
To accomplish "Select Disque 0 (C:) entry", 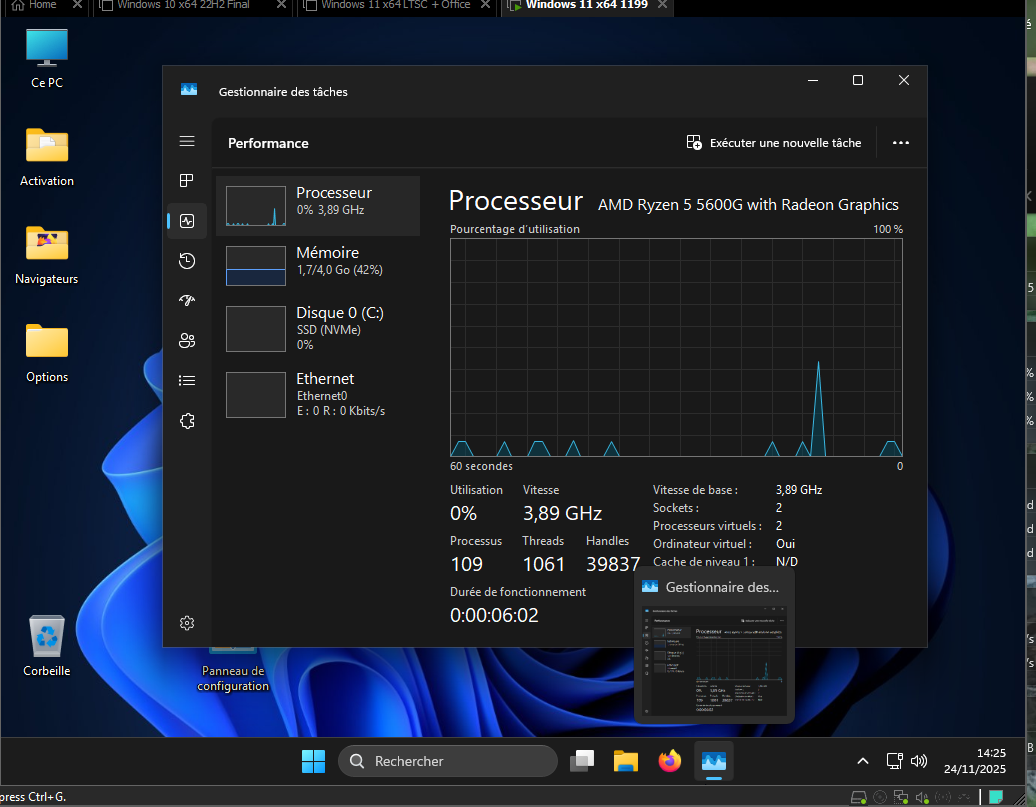I will (x=318, y=327).
